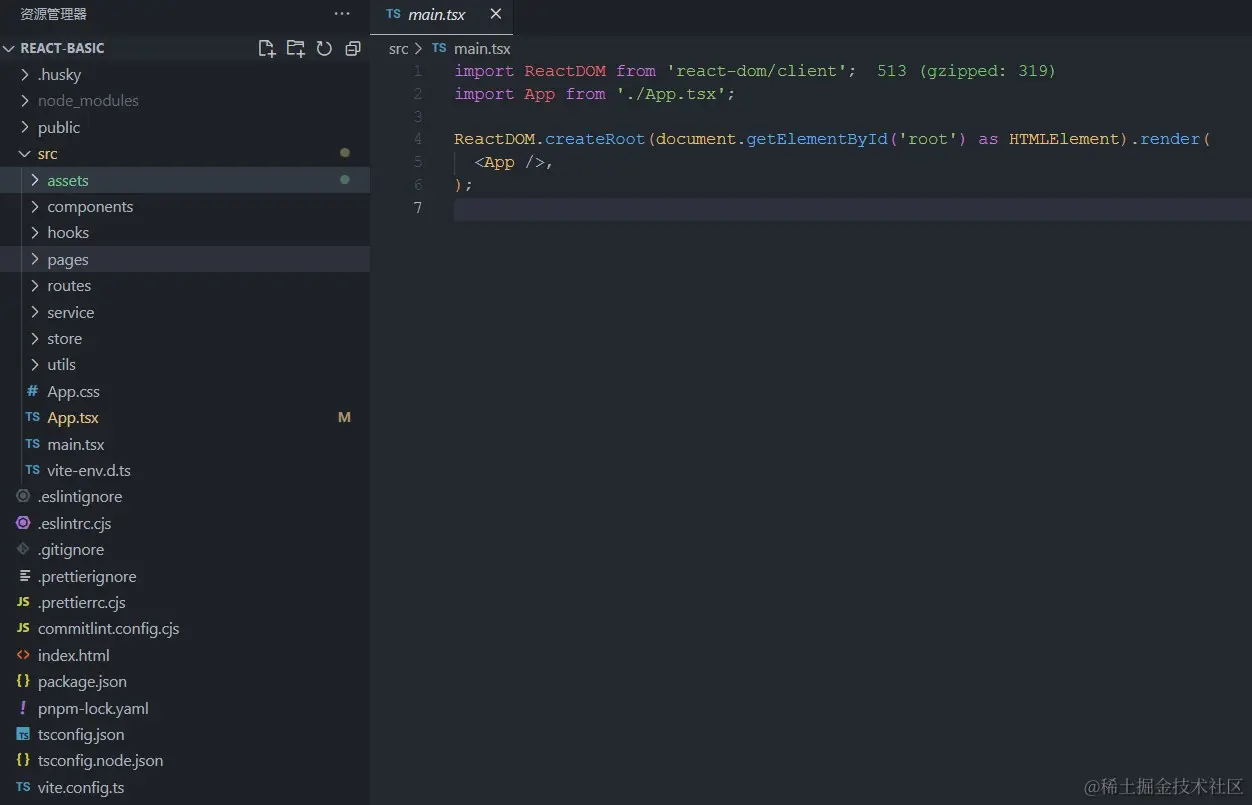Refresh the explorer with the refresh icon
The width and height of the screenshot is (1252, 805).
[324, 48]
